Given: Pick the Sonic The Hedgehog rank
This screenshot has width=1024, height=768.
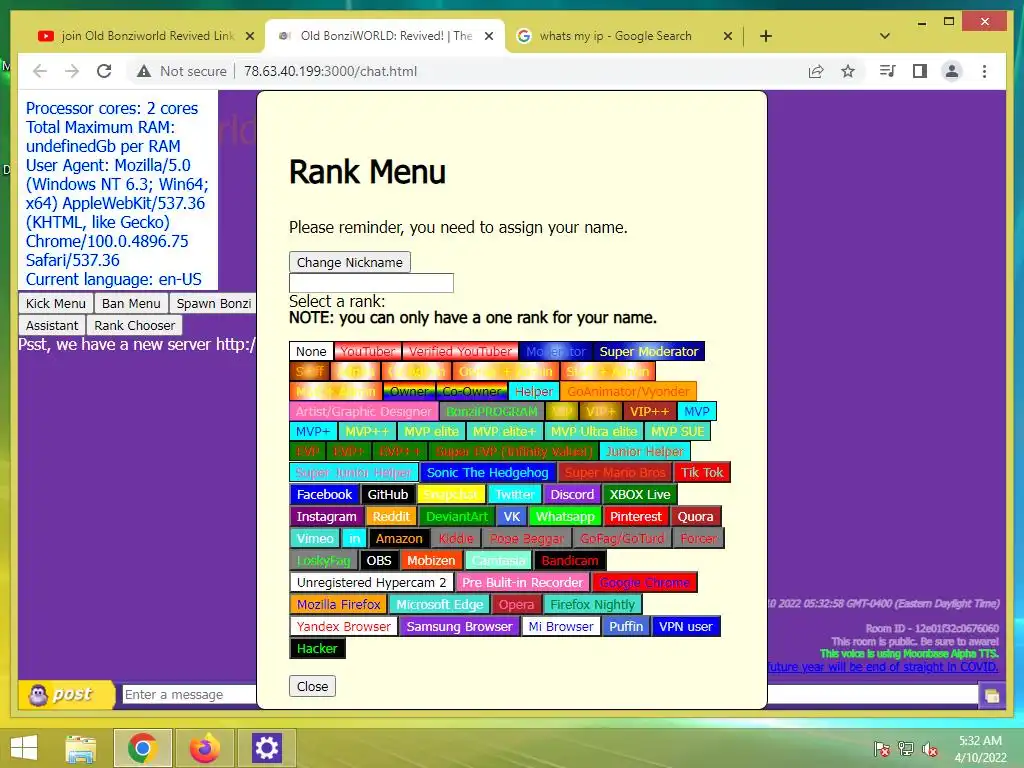Looking at the screenshot, I should click(488, 472).
